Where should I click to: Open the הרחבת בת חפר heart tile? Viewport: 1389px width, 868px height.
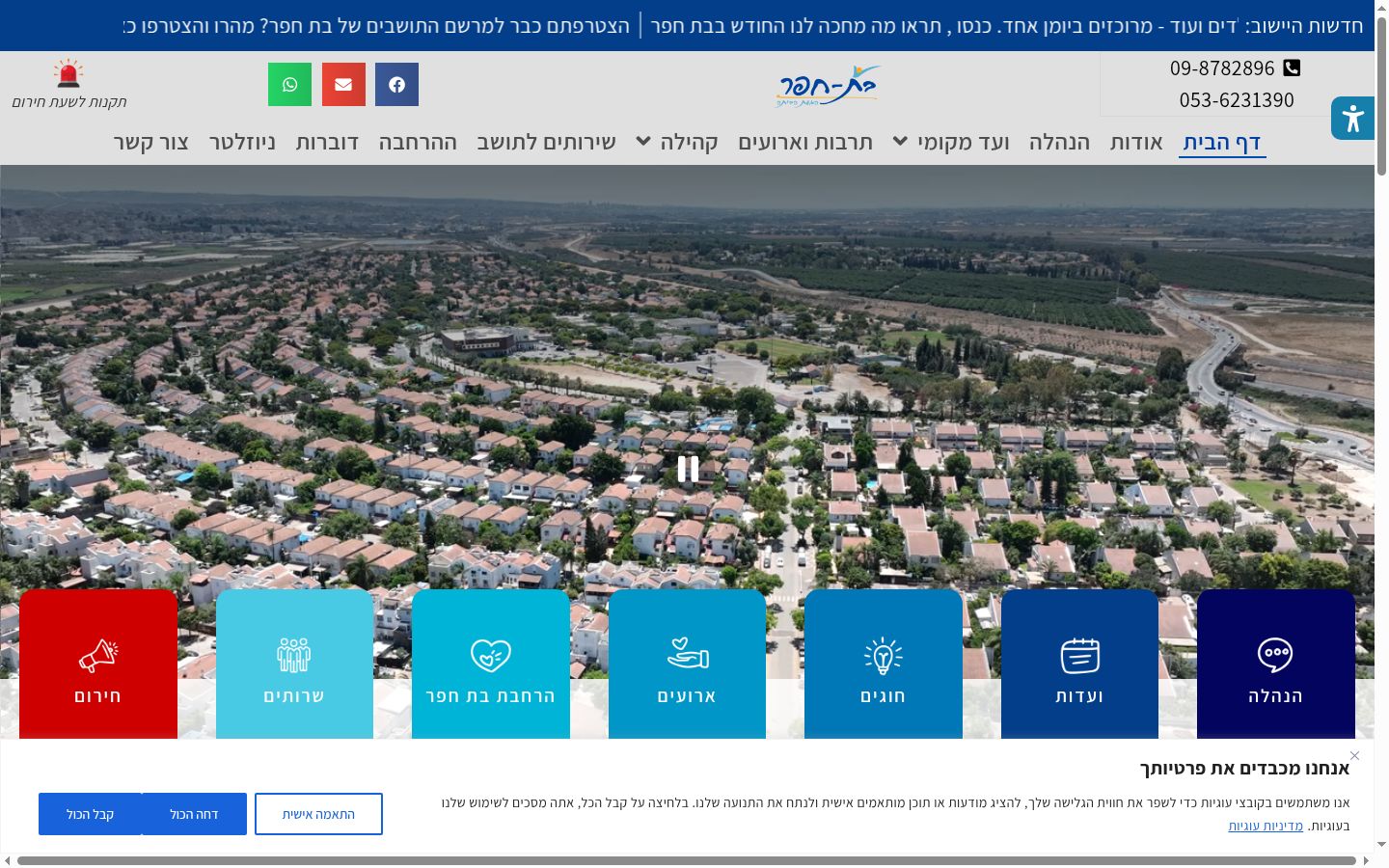[x=491, y=665]
